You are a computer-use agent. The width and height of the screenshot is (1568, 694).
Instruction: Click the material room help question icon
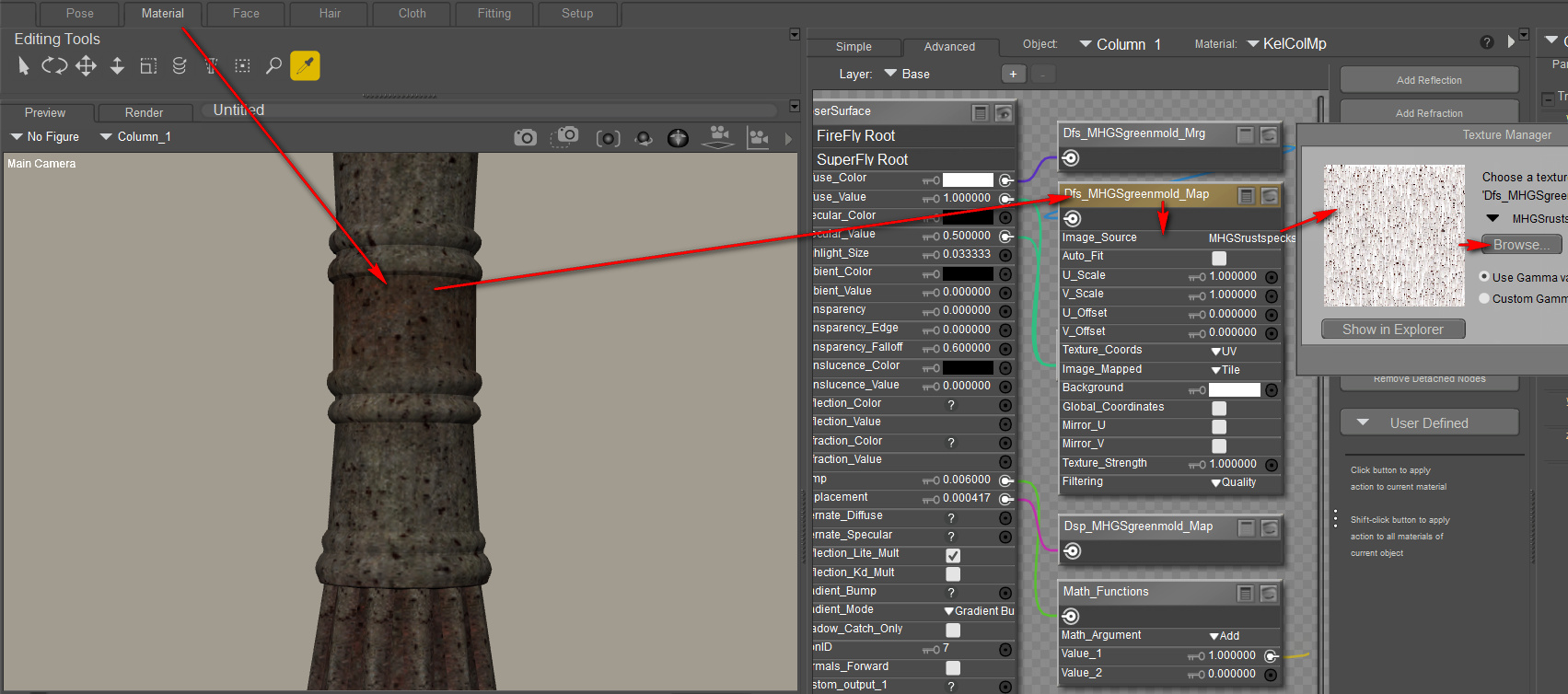pos(1486,42)
